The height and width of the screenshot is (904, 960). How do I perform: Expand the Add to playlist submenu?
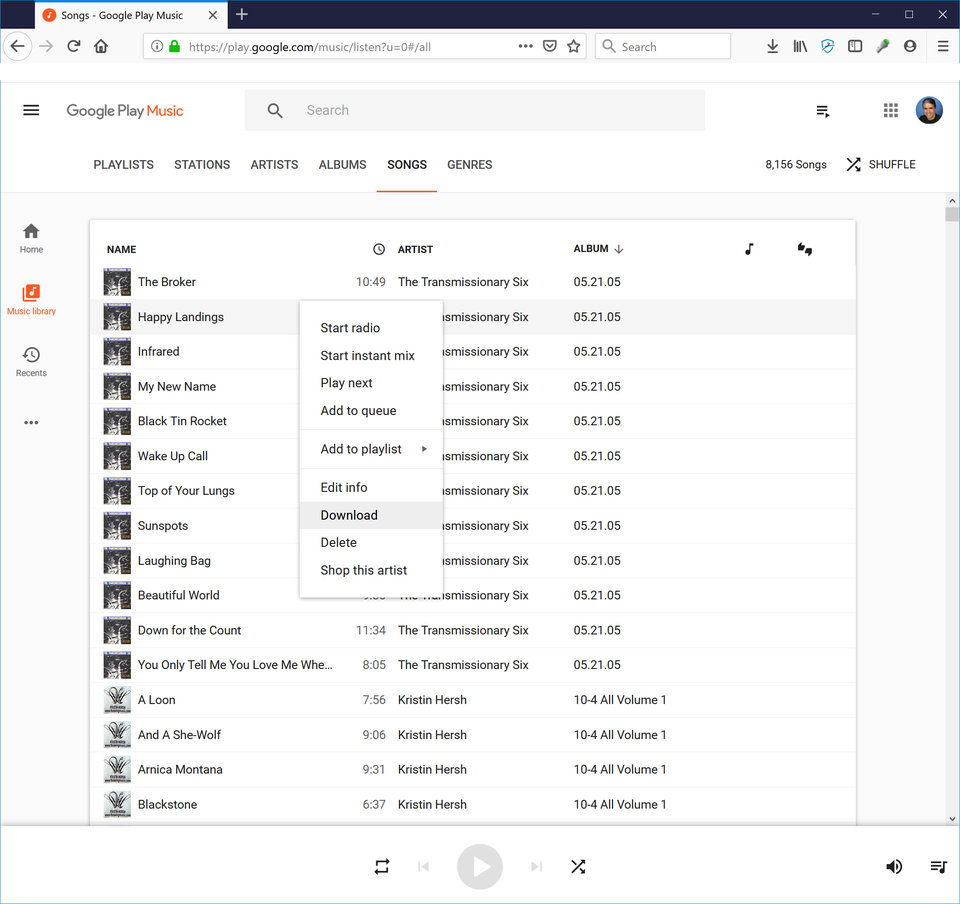click(x=371, y=449)
